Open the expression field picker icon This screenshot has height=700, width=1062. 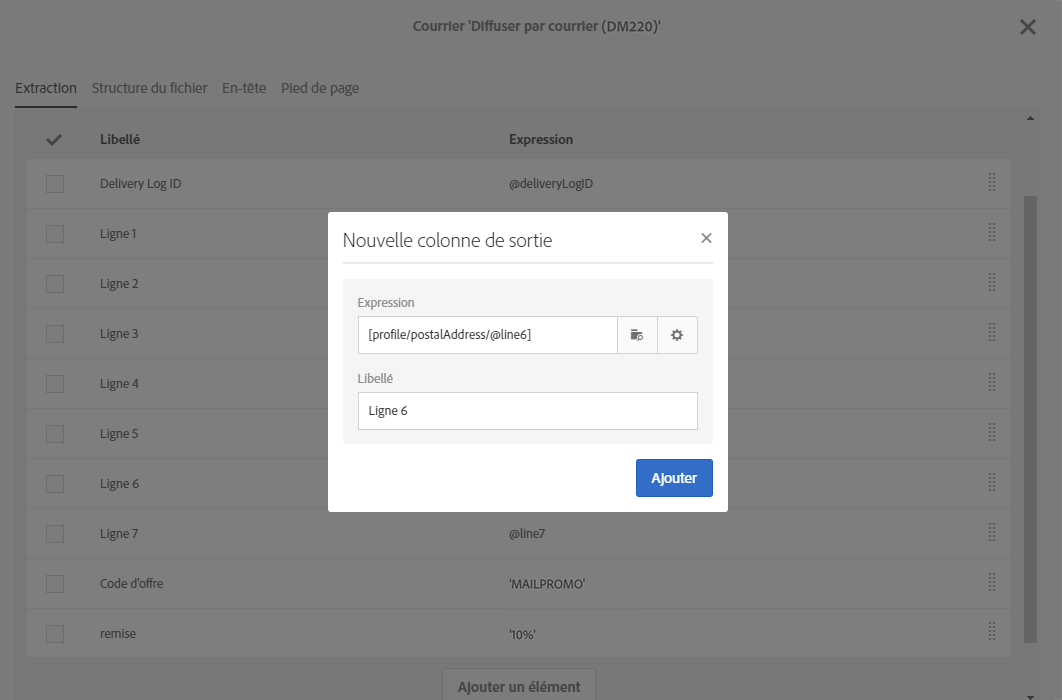637,335
